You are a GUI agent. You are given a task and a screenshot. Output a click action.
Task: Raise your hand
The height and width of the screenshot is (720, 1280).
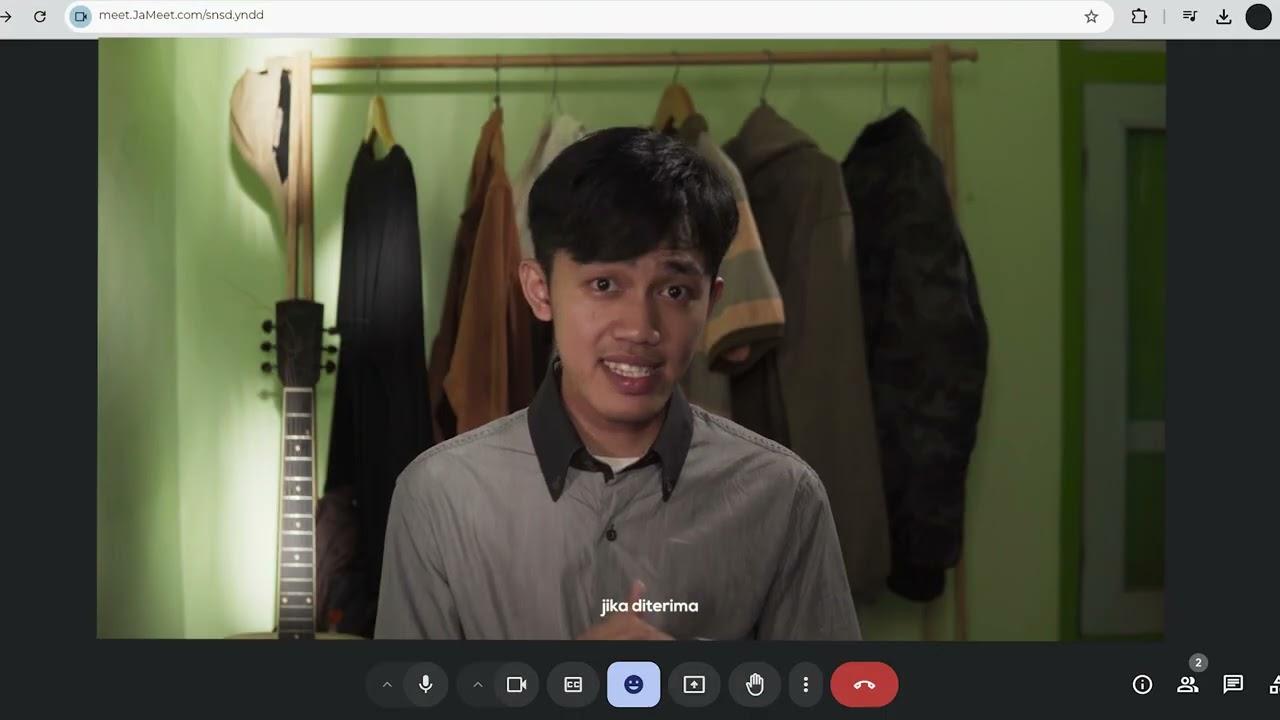(x=755, y=685)
